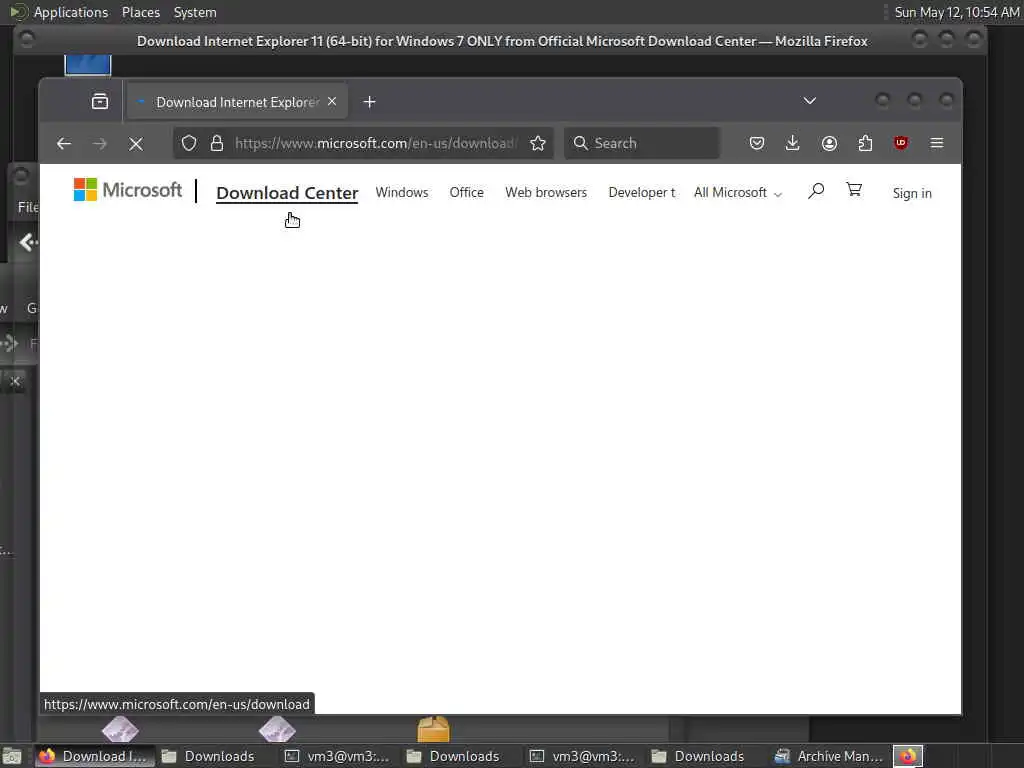Click the Microsoft site search magnifier icon
The width and height of the screenshot is (1024, 768).
pos(816,191)
